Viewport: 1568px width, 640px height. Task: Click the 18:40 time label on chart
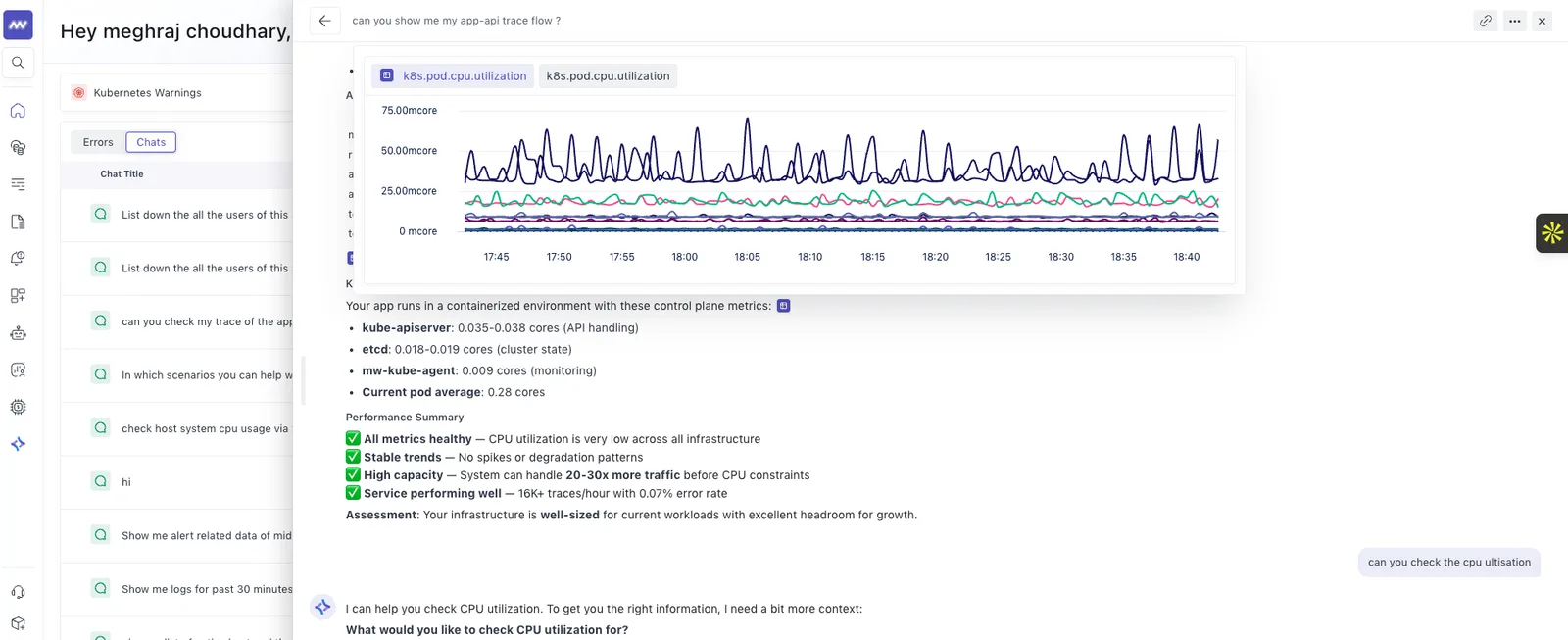click(x=1186, y=257)
